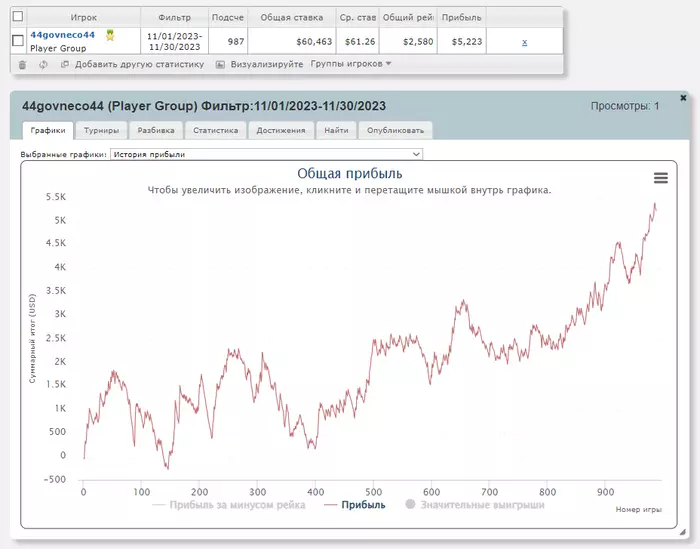
Task: Expand the Группы игроков dropdown
Action: click(x=351, y=64)
